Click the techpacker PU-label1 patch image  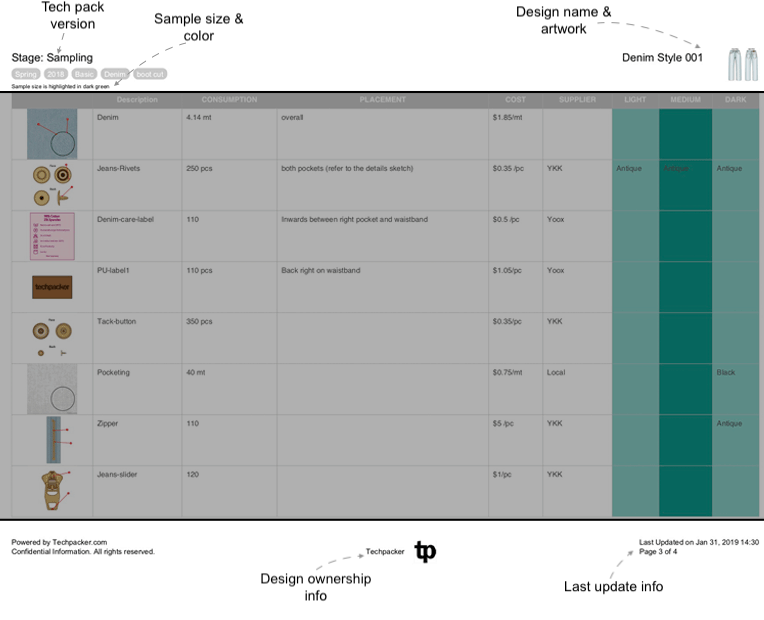click(52, 287)
